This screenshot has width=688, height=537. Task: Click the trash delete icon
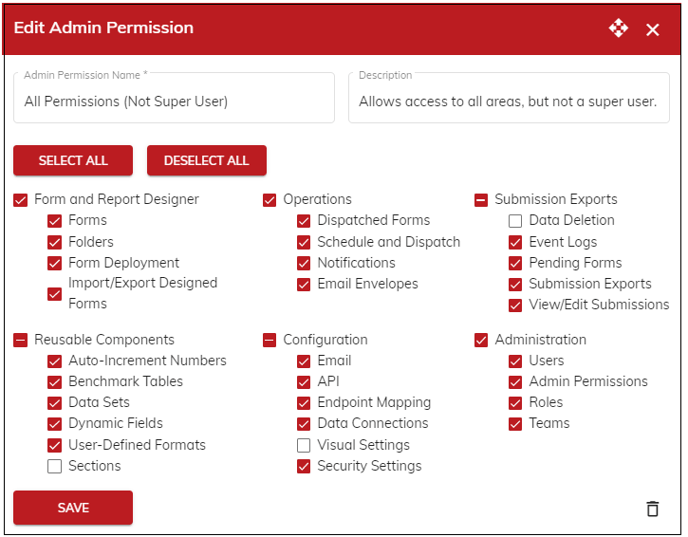(x=653, y=509)
